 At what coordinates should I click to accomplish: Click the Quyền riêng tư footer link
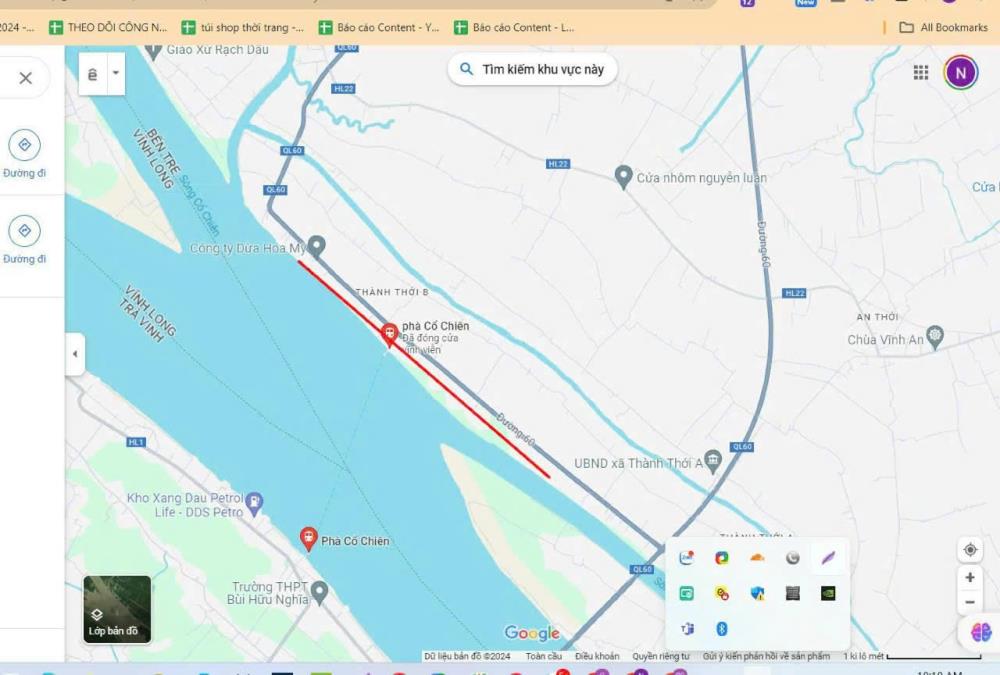pos(661,656)
